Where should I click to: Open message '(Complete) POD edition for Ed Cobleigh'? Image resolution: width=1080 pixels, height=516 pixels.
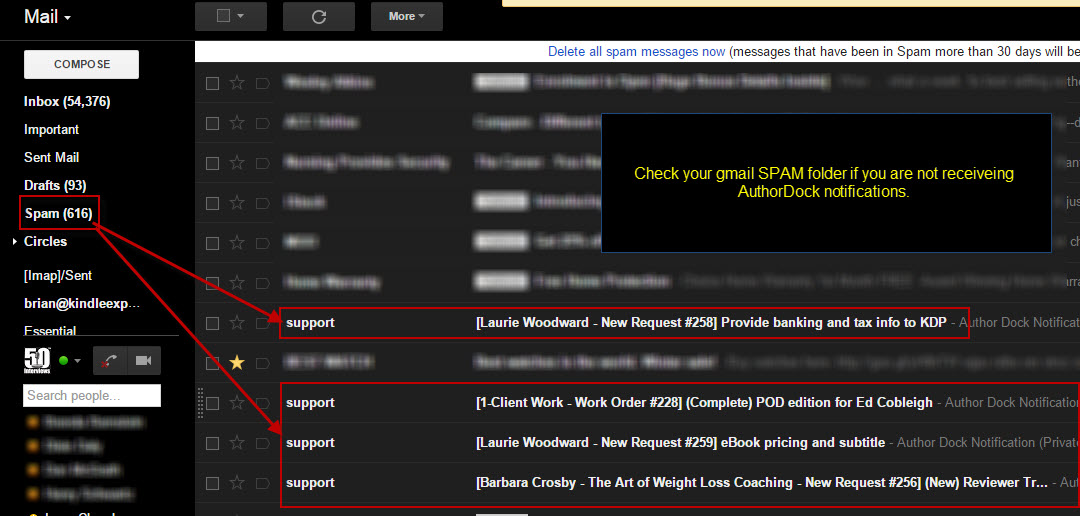tap(809, 402)
